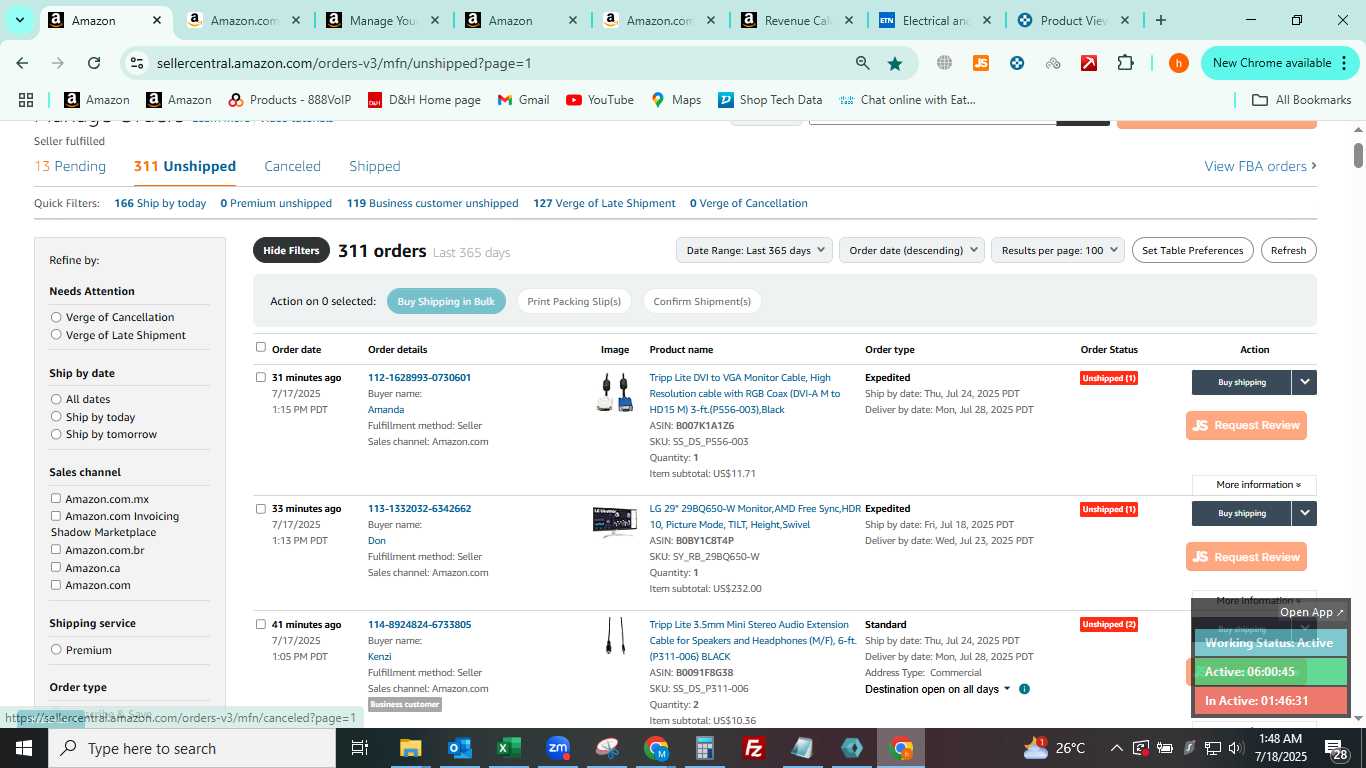
Task: Select the Ship by tomorrow radio button
Action: tap(56, 434)
